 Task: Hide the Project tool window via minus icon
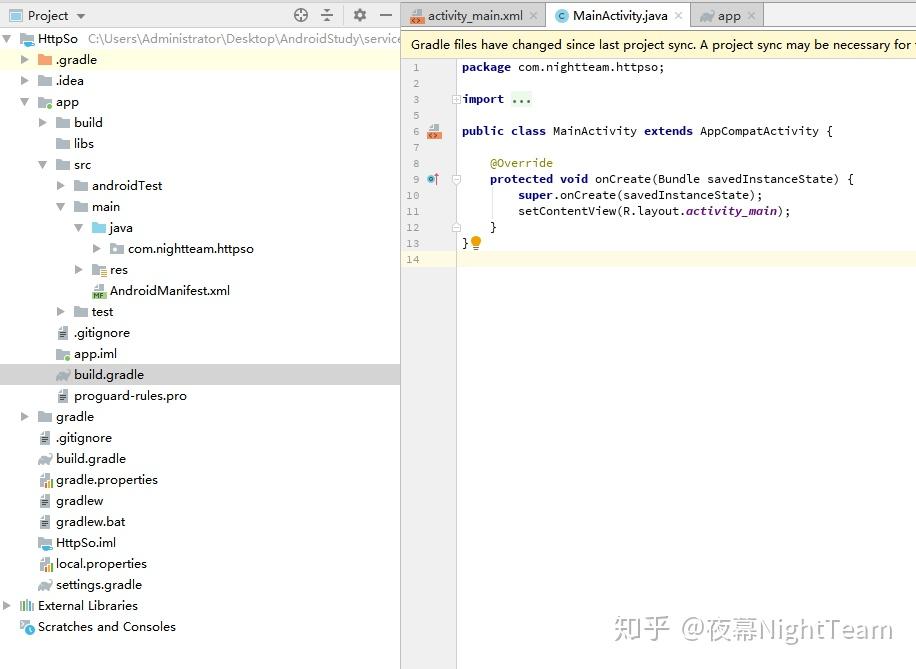tap(385, 15)
